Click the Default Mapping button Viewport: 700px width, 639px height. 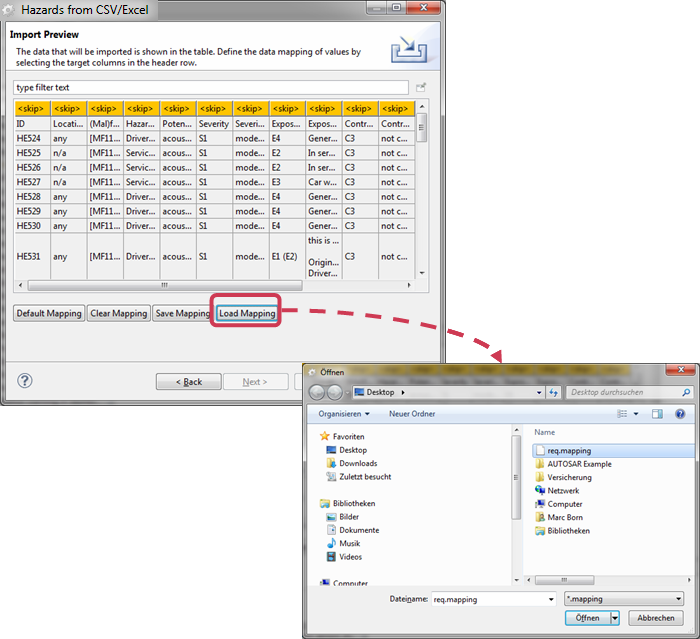(x=49, y=313)
